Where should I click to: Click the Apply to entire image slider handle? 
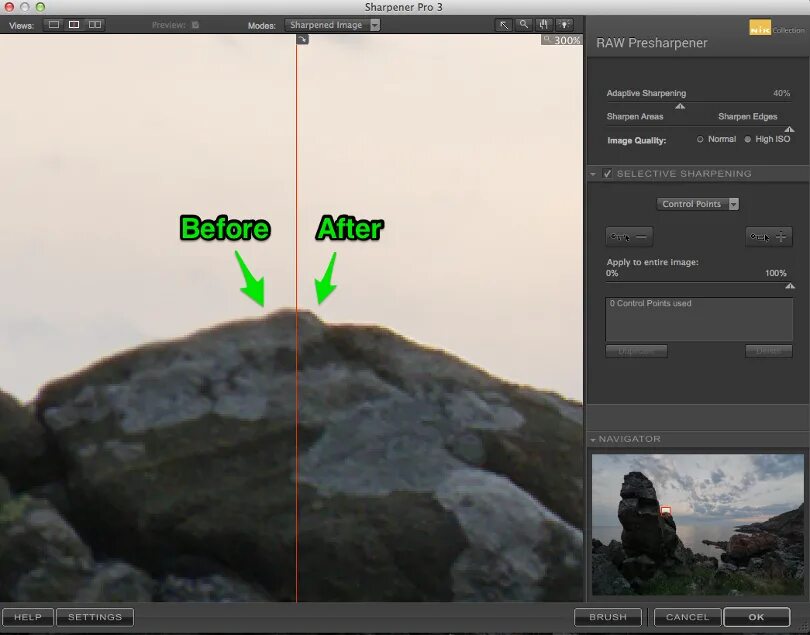[790, 286]
